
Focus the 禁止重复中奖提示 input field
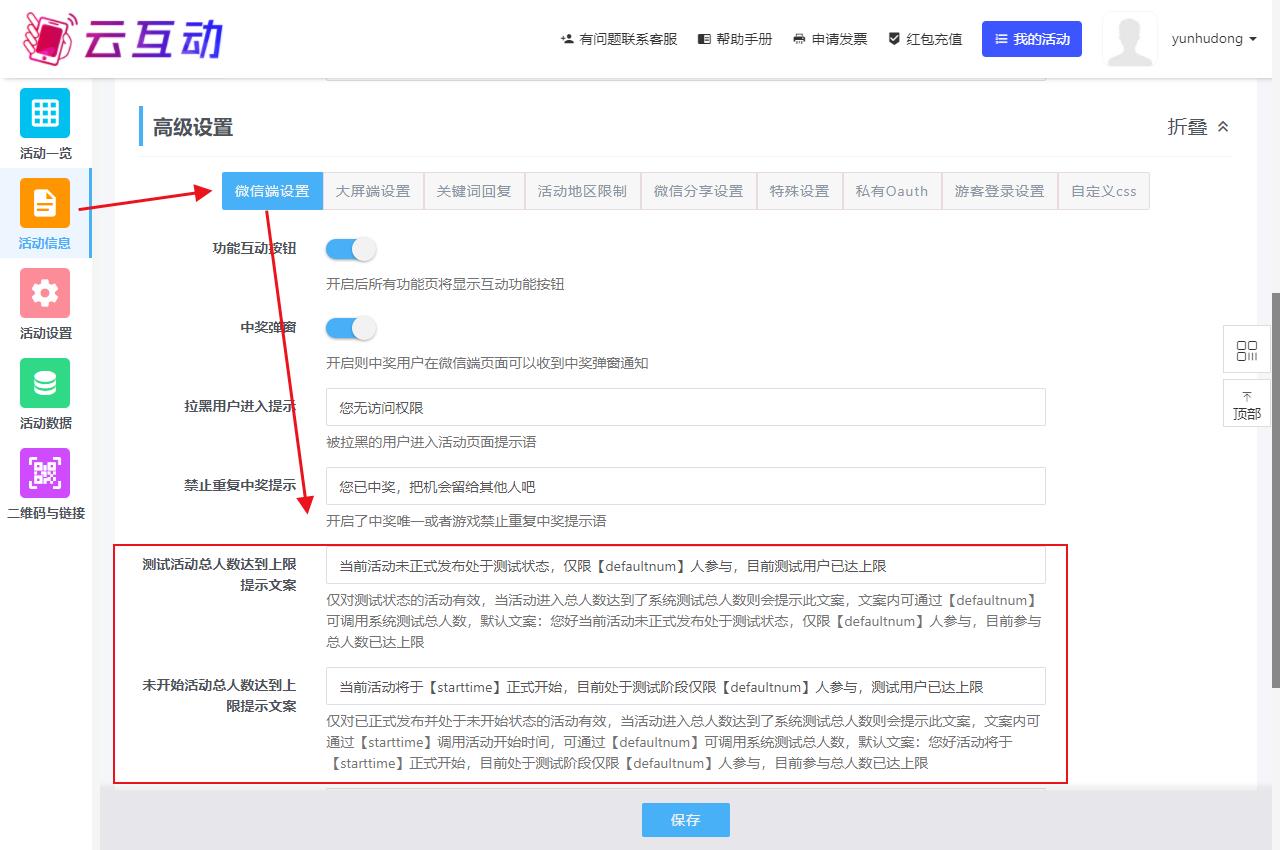(686, 486)
